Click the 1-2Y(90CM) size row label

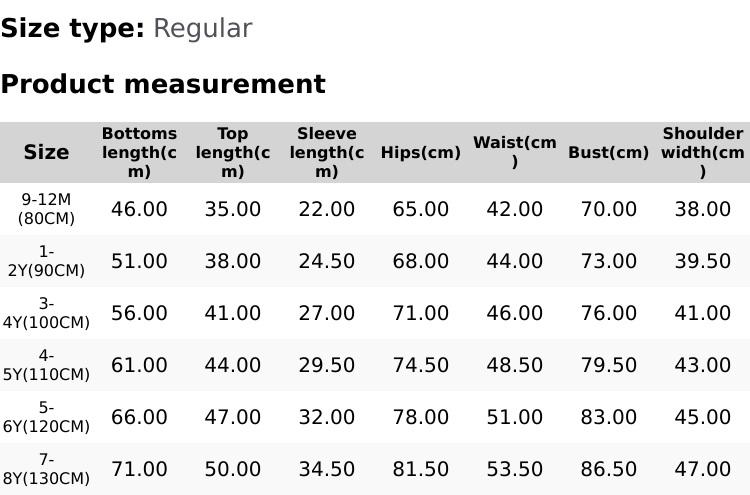coord(46,261)
